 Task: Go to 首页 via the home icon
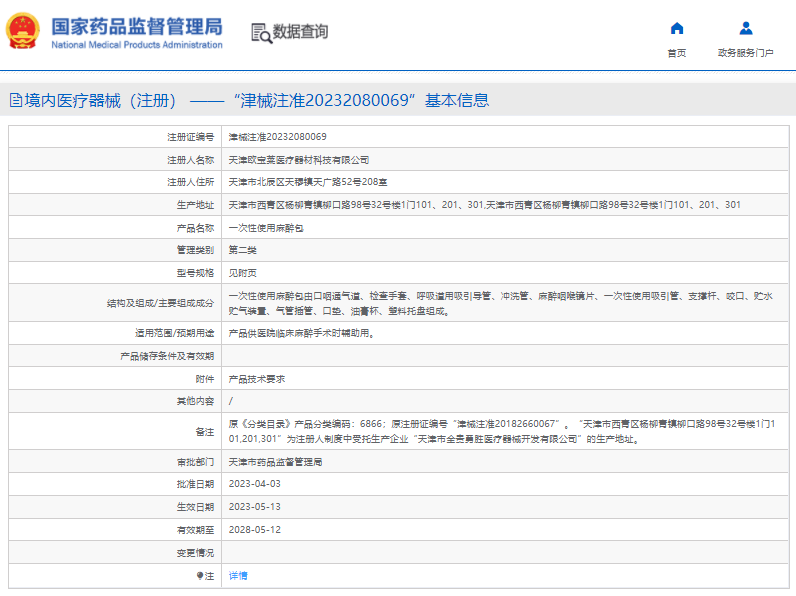(x=677, y=28)
